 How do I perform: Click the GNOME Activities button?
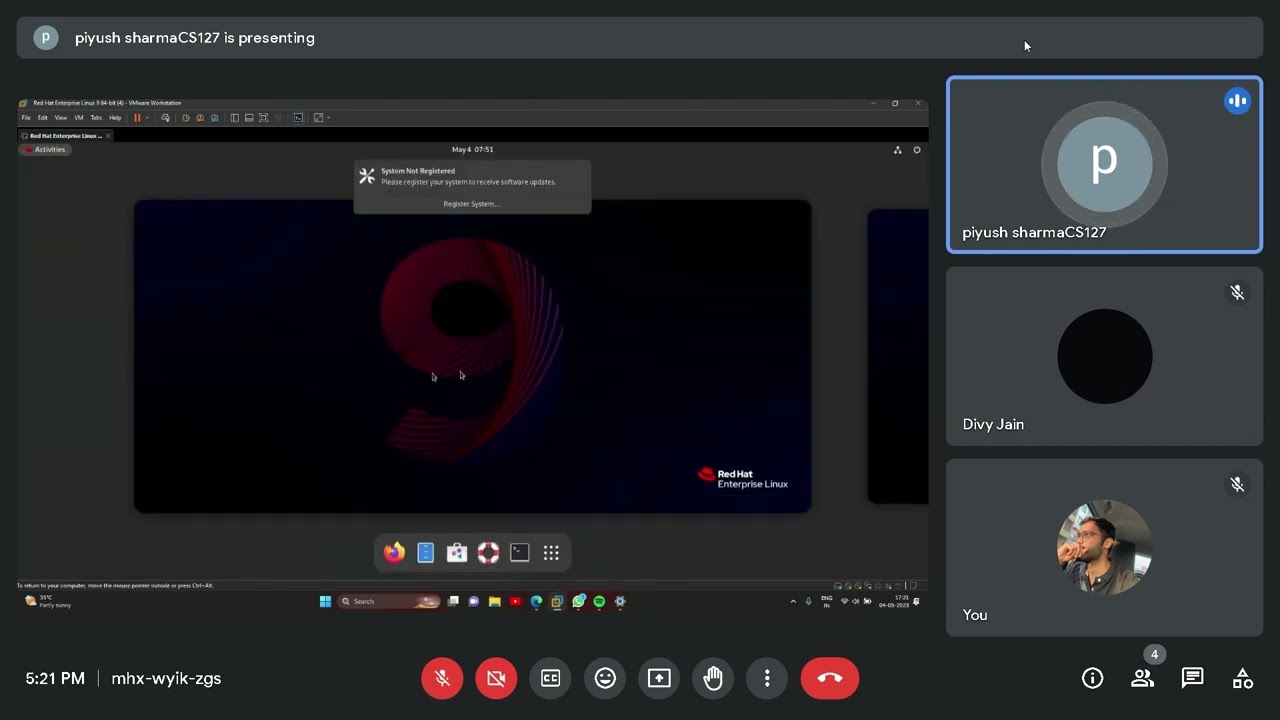[x=44, y=149]
